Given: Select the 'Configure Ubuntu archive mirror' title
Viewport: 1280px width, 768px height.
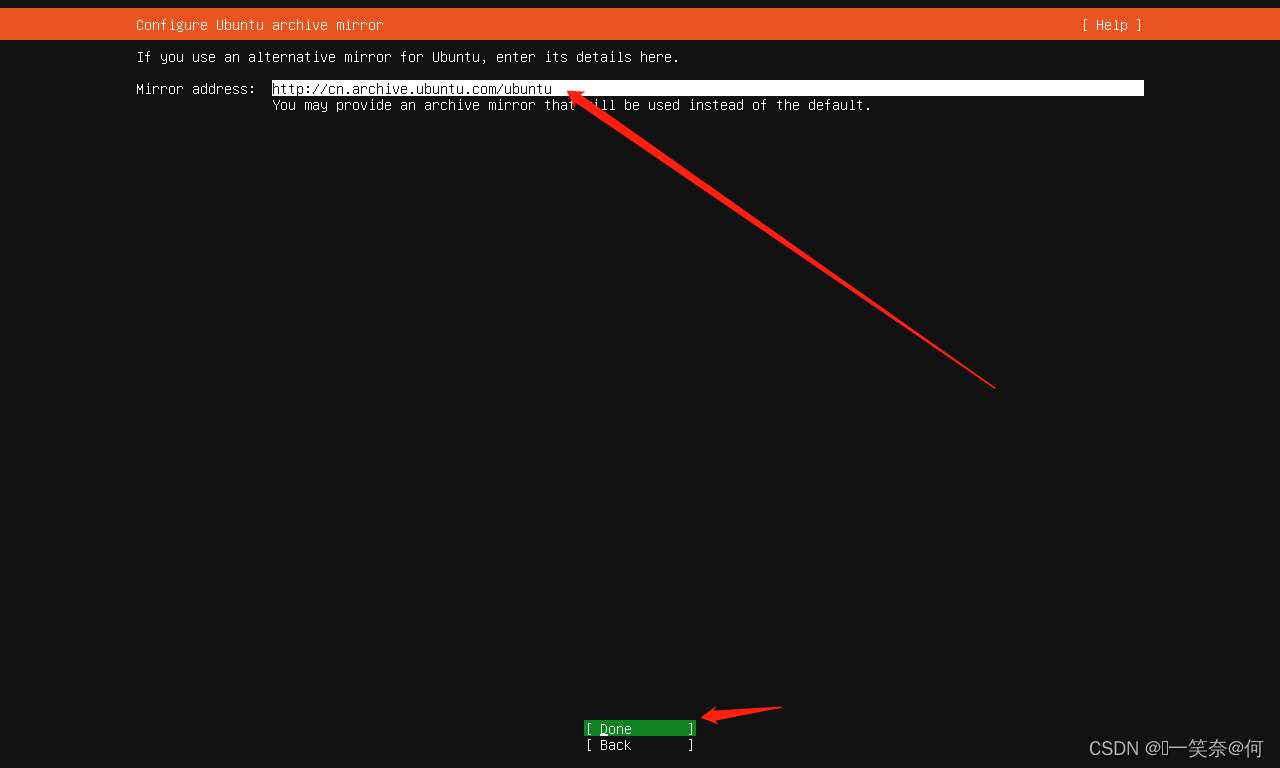Looking at the screenshot, I should (260, 25).
